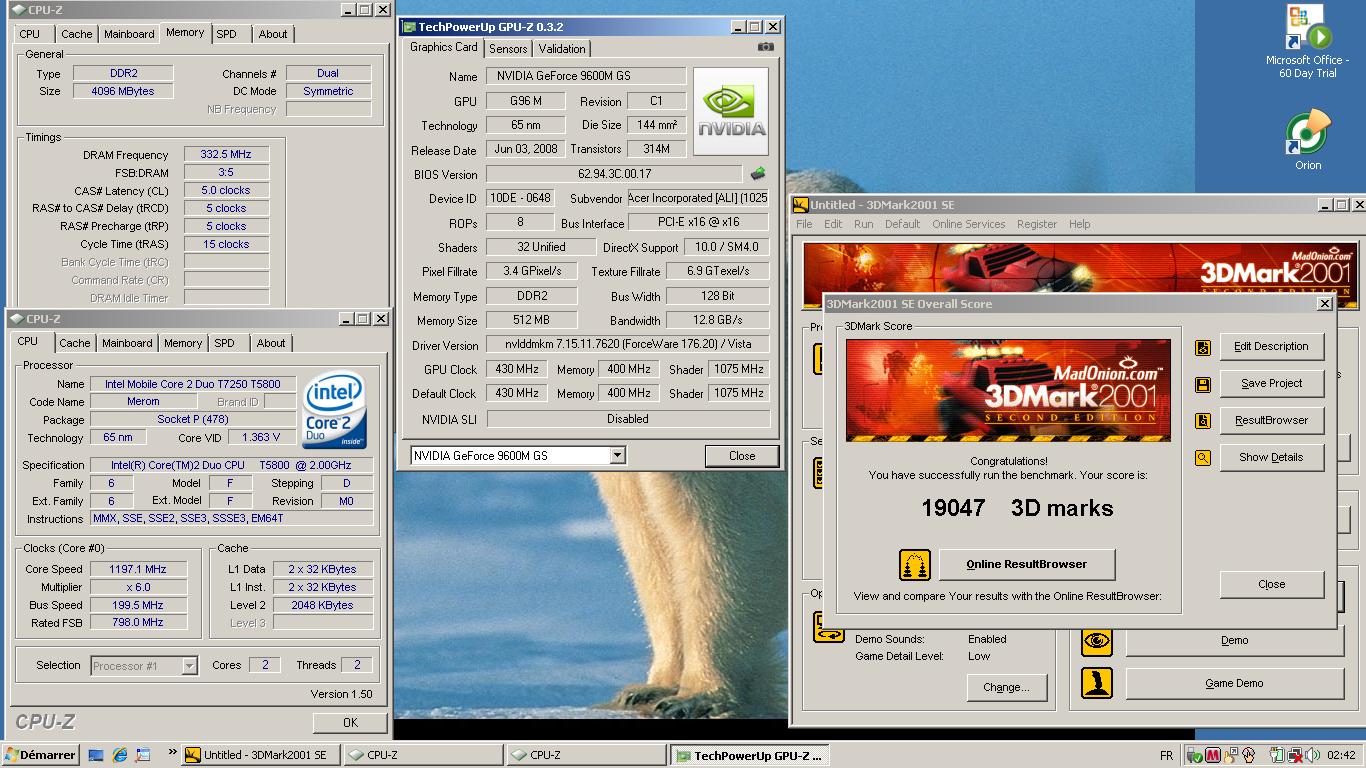
Task: Click the BIOS Version field 62.94.3C.00.17
Action: (614, 174)
